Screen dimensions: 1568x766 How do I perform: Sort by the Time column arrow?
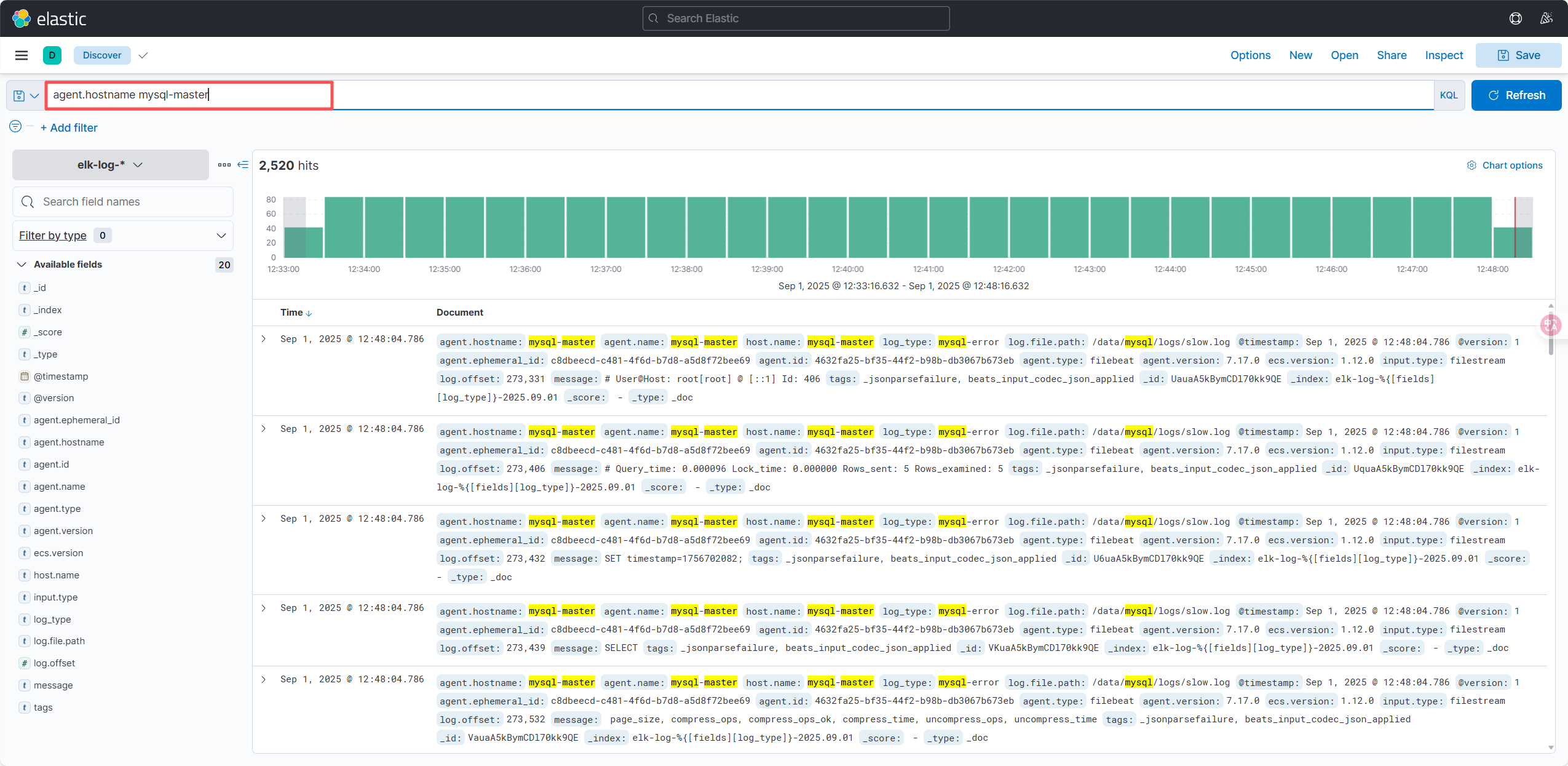coord(309,313)
